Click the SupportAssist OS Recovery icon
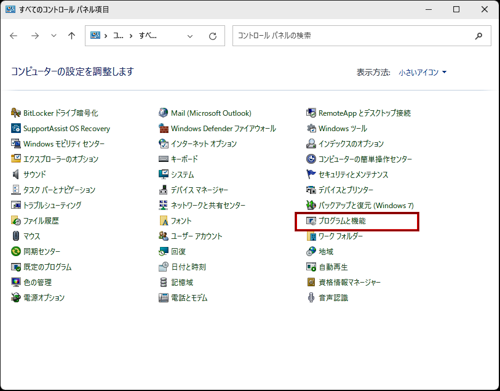Image resolution: width=500 pixels, height=391 pixels. click(16, 128)
